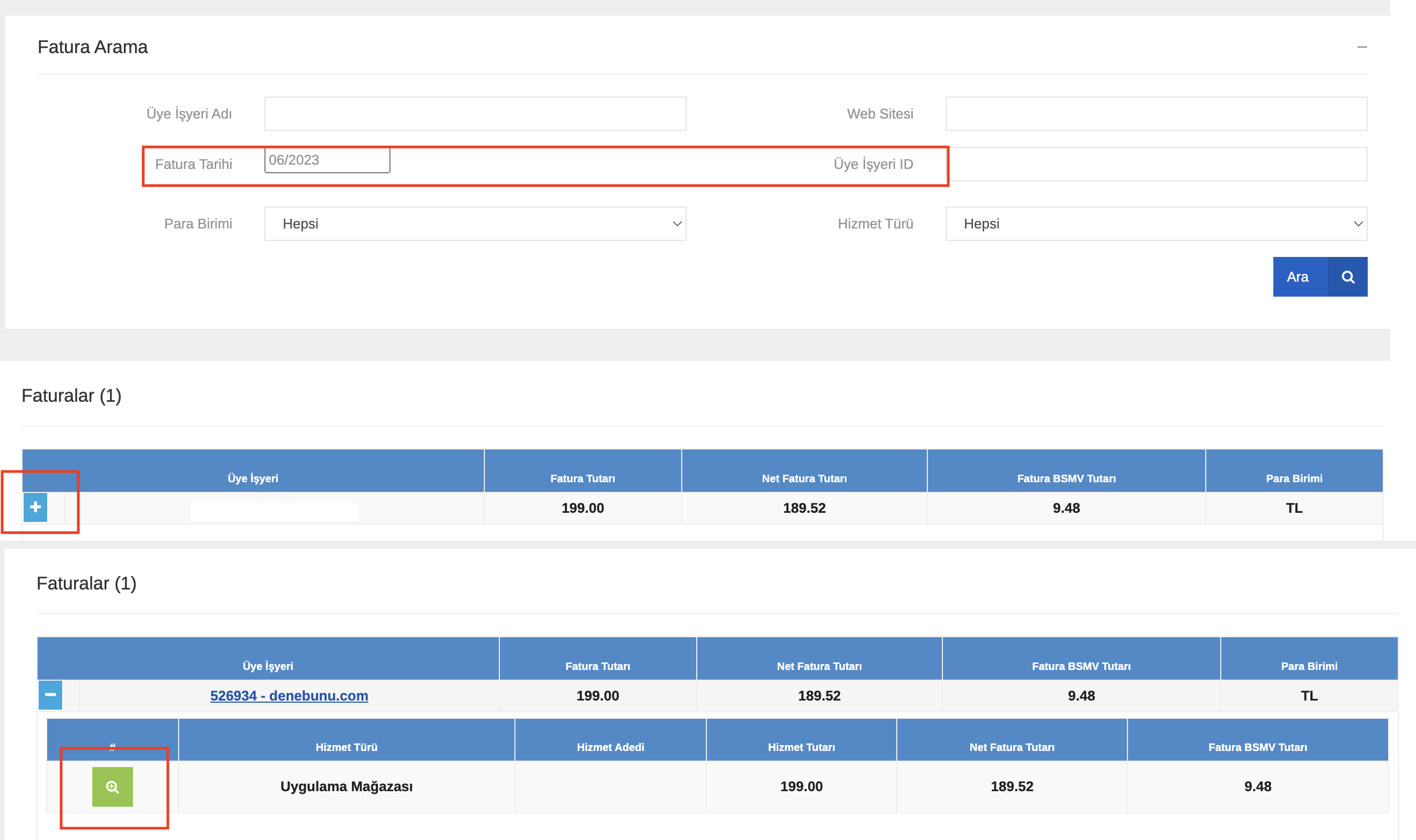1416x840 pixels.
Task: Click the Fatura Tarihi date field showing 06/2023
Action: [x=327, y=160]
